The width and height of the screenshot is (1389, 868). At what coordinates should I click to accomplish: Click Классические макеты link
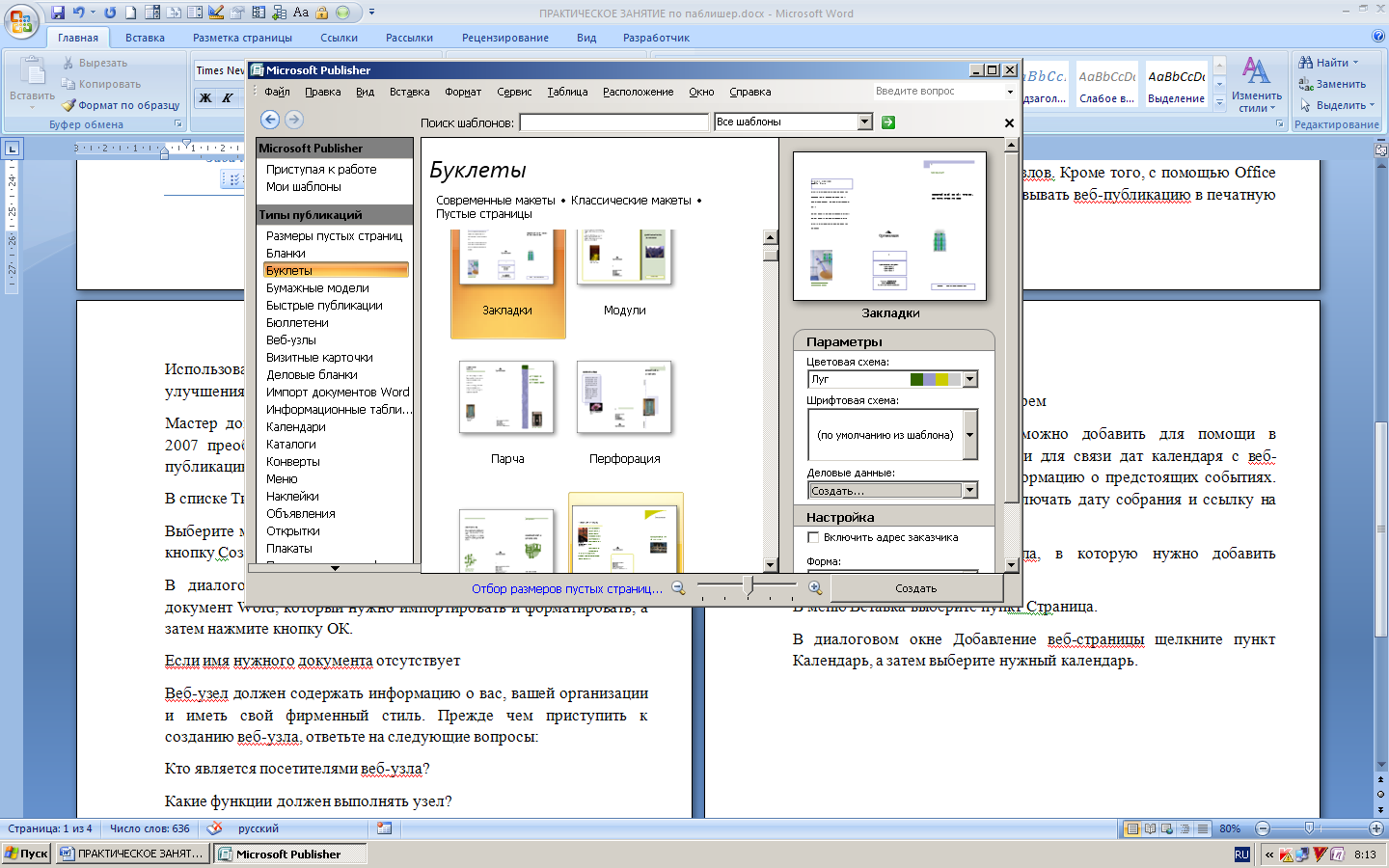pos(631,201)
